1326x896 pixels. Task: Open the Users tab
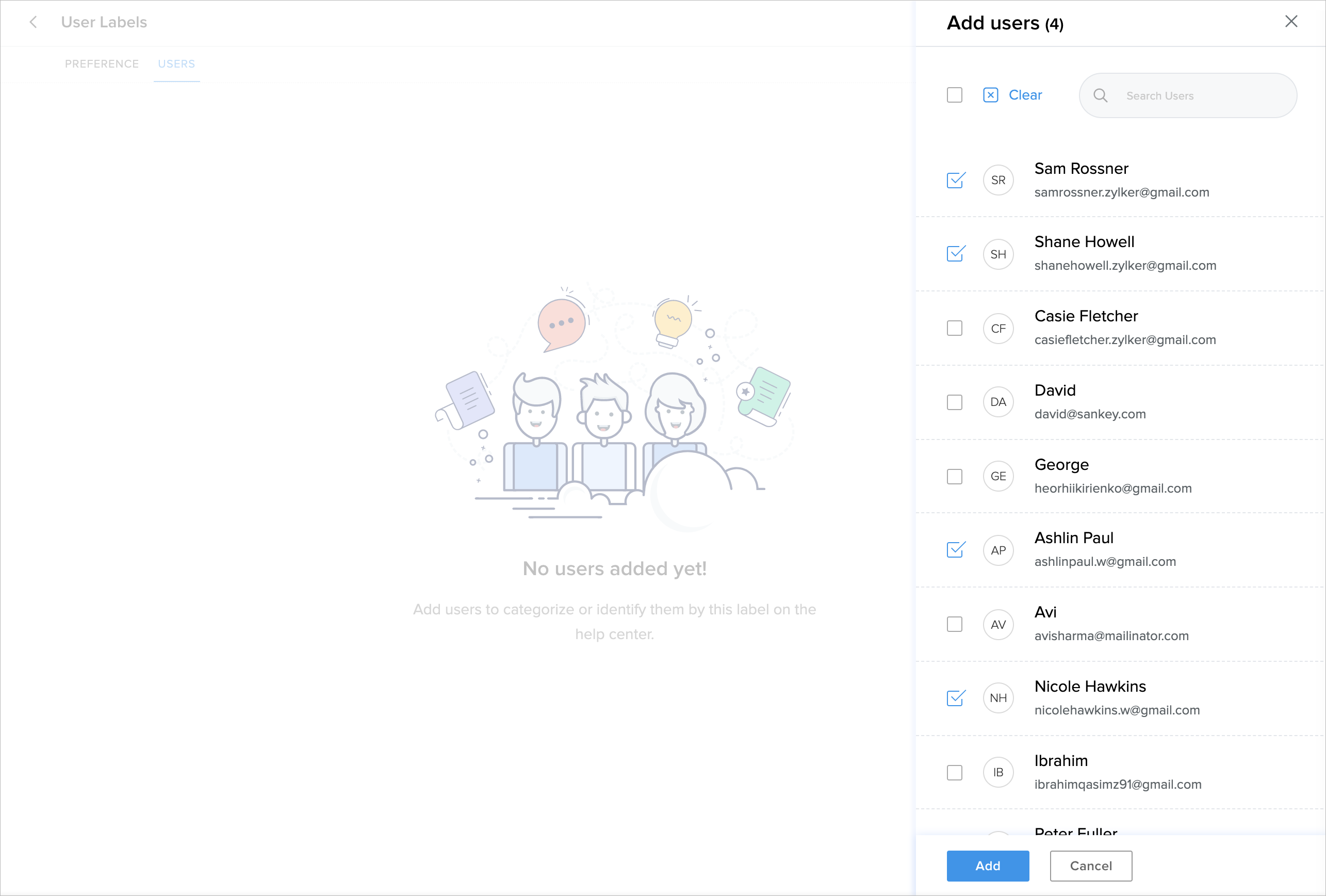point(176,64)
